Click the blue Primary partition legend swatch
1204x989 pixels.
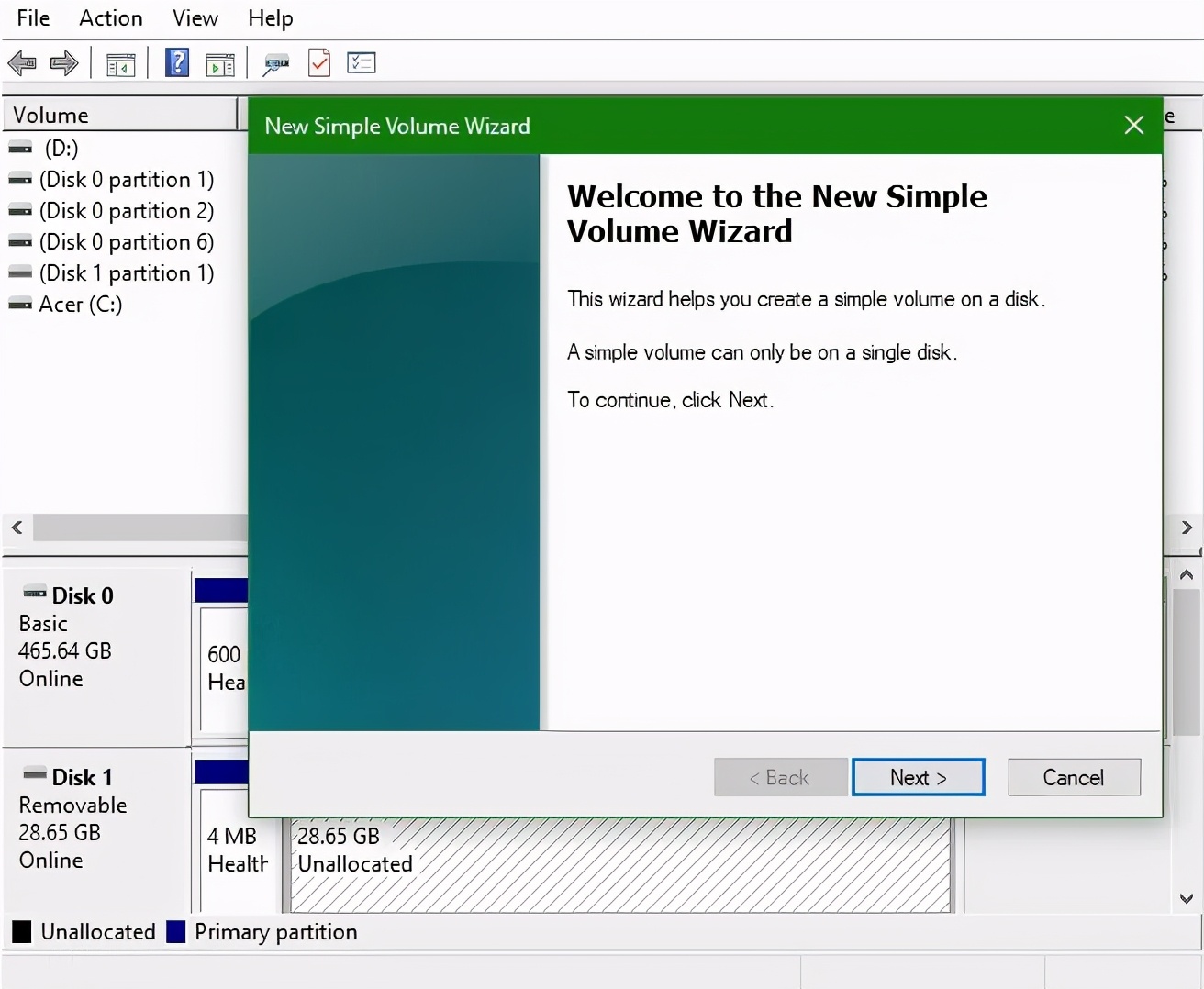tap(176, 932)
